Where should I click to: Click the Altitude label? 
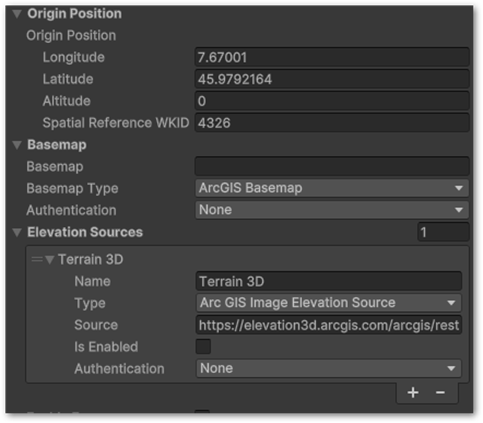point(67,101)
